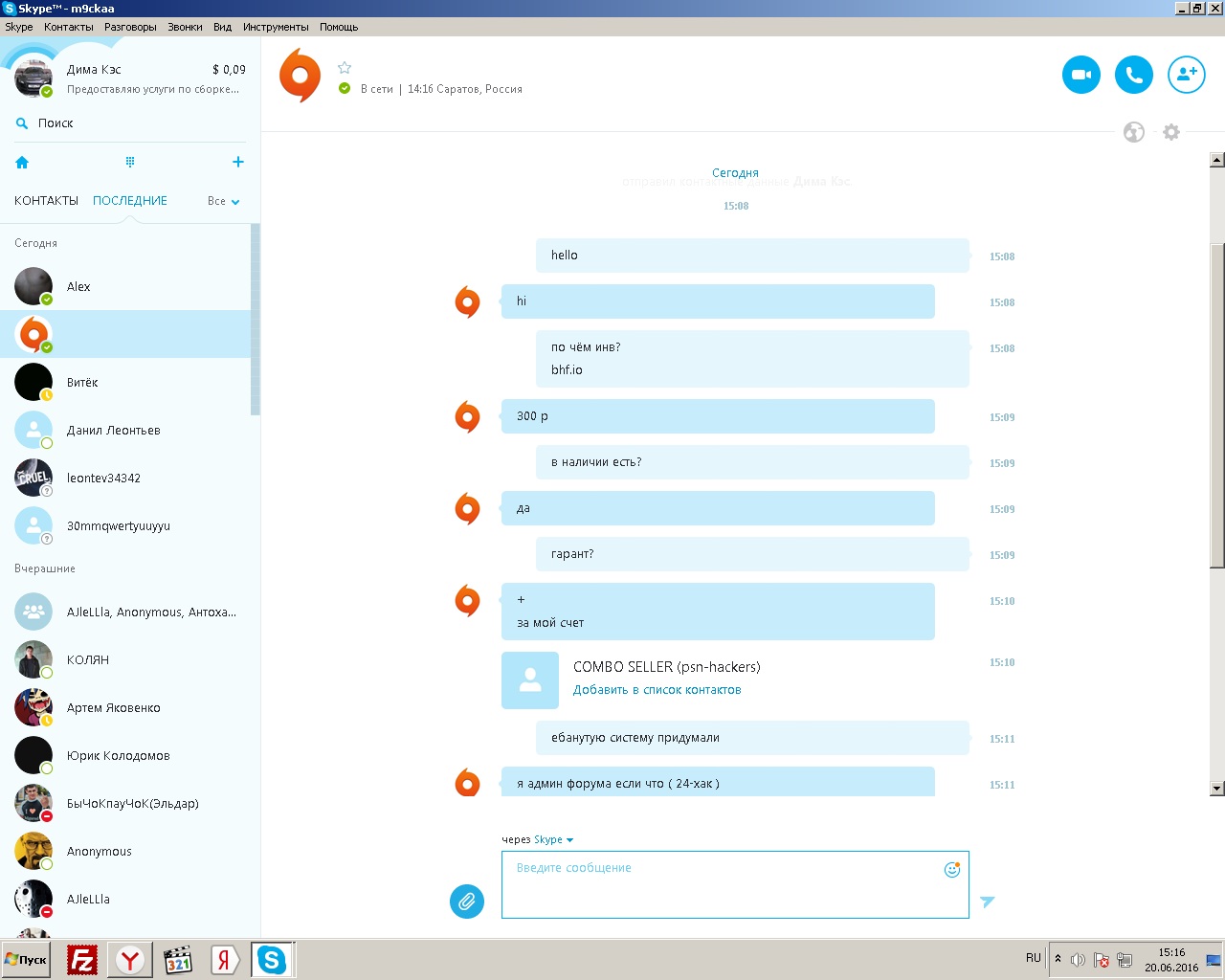Go to Skype home icon
The width and height of the screenshot is (1225, 980).
pos(22,163)
